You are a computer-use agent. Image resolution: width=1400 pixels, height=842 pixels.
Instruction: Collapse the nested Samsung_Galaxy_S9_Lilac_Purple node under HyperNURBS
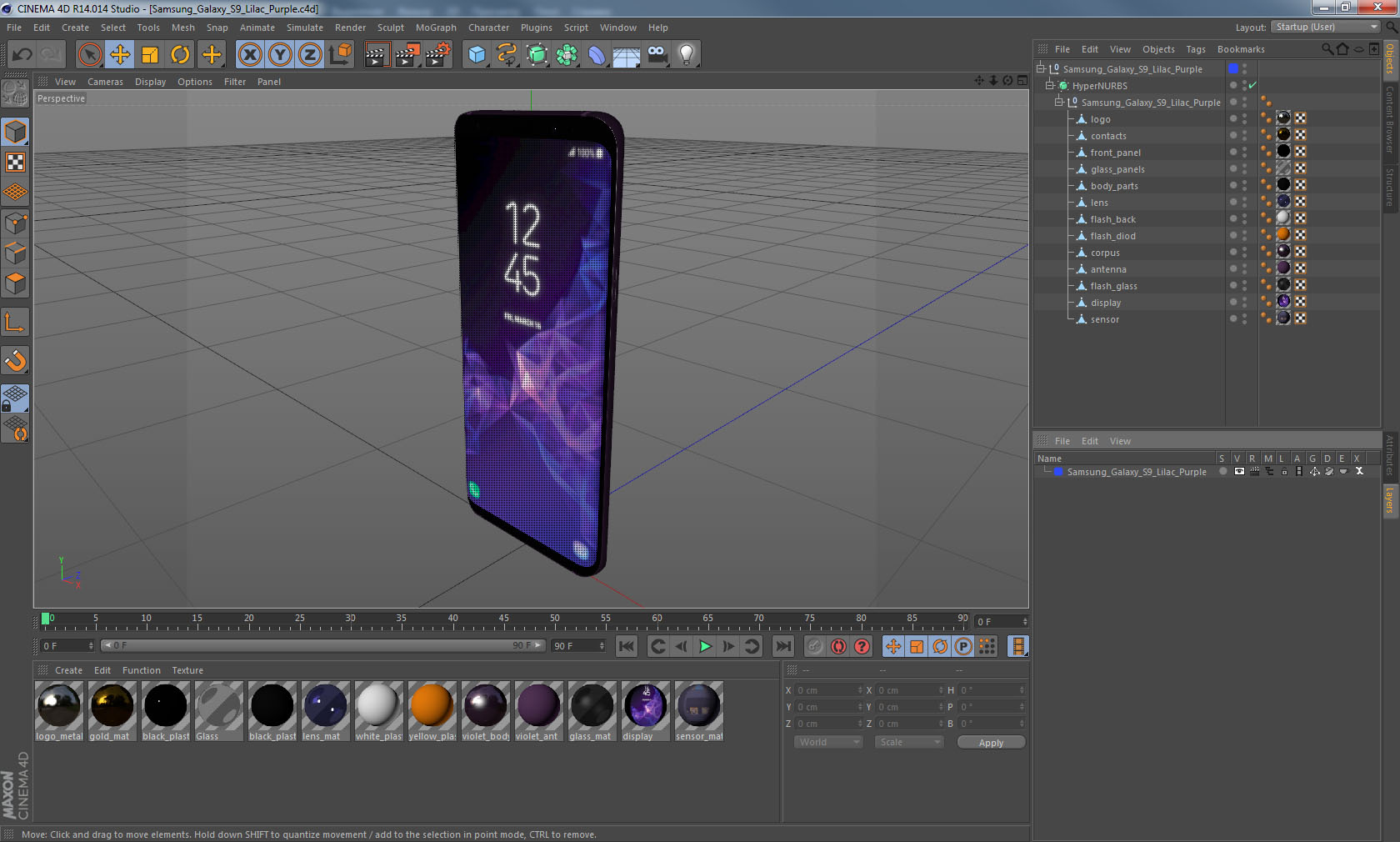coord(1059,102)
